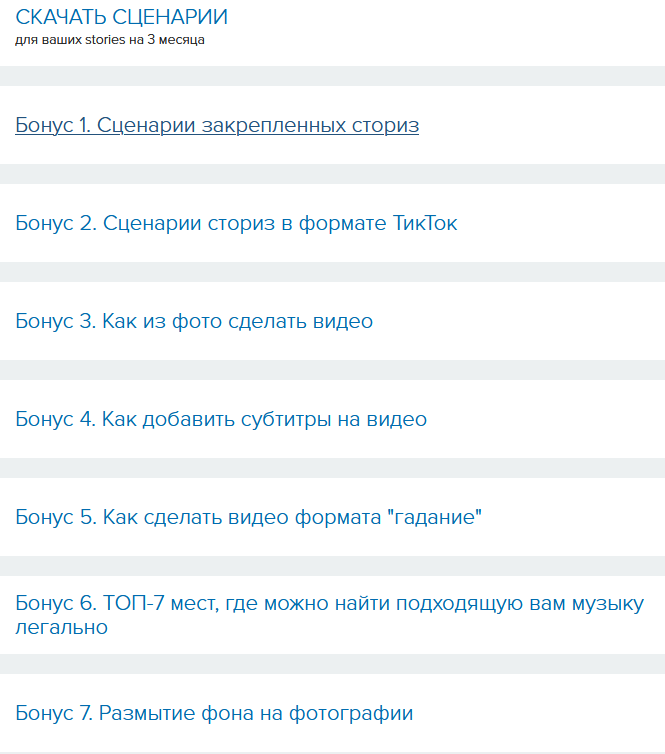Open Бонус 2 Сценарии сториз в формате ТикТок

click(236, 223)
